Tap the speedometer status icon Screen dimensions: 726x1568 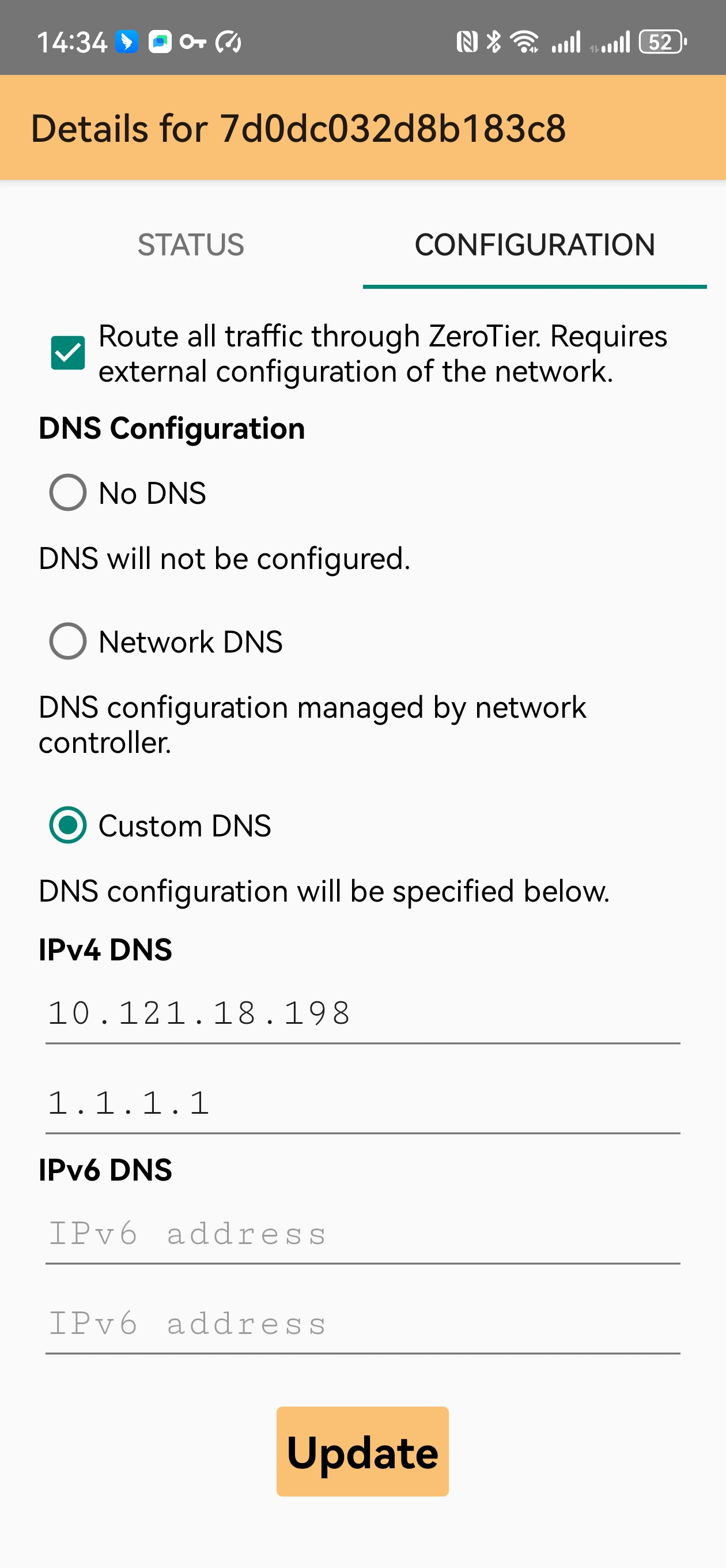point(229,42)
